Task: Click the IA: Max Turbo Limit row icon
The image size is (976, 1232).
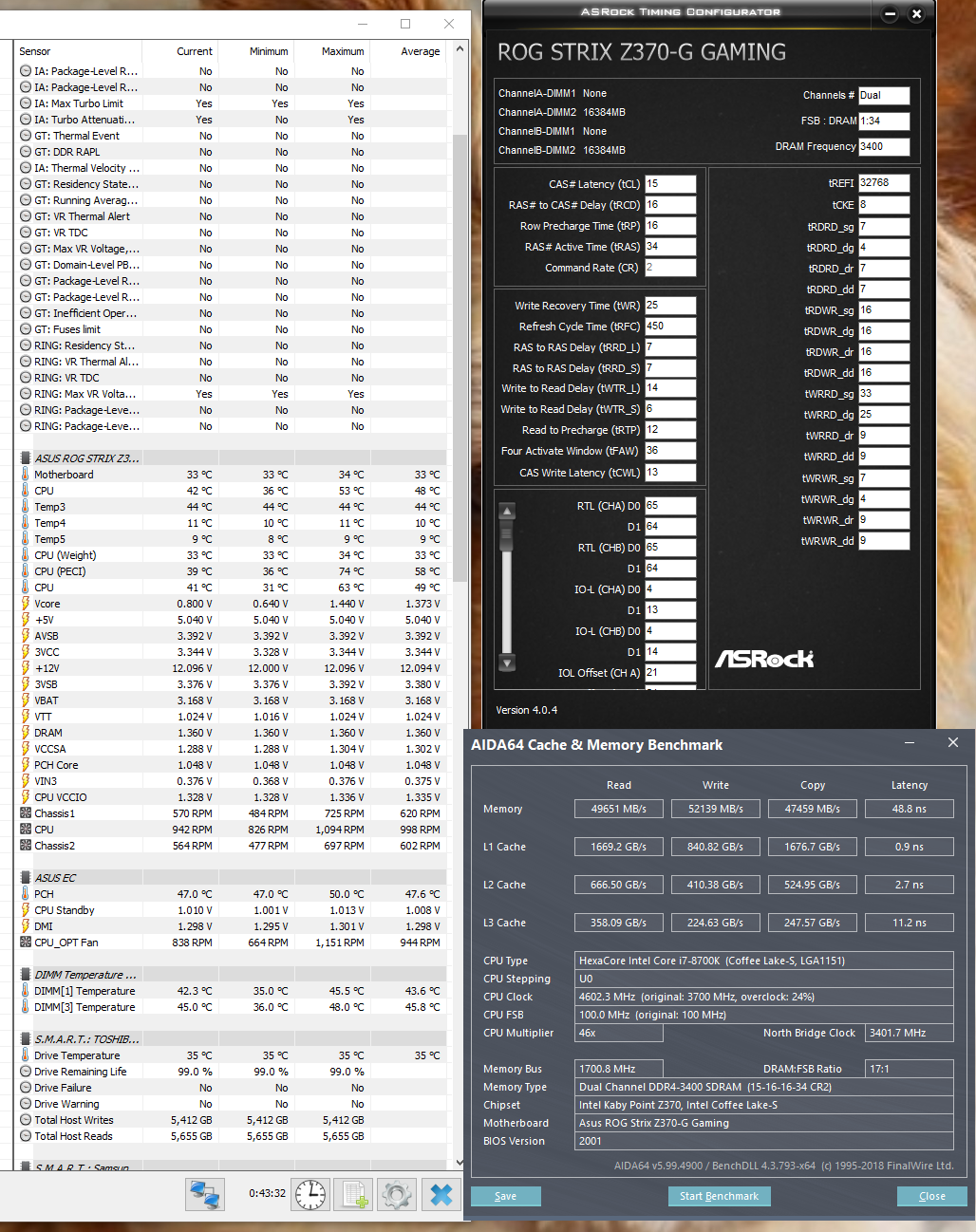Action: coord(26,103)
